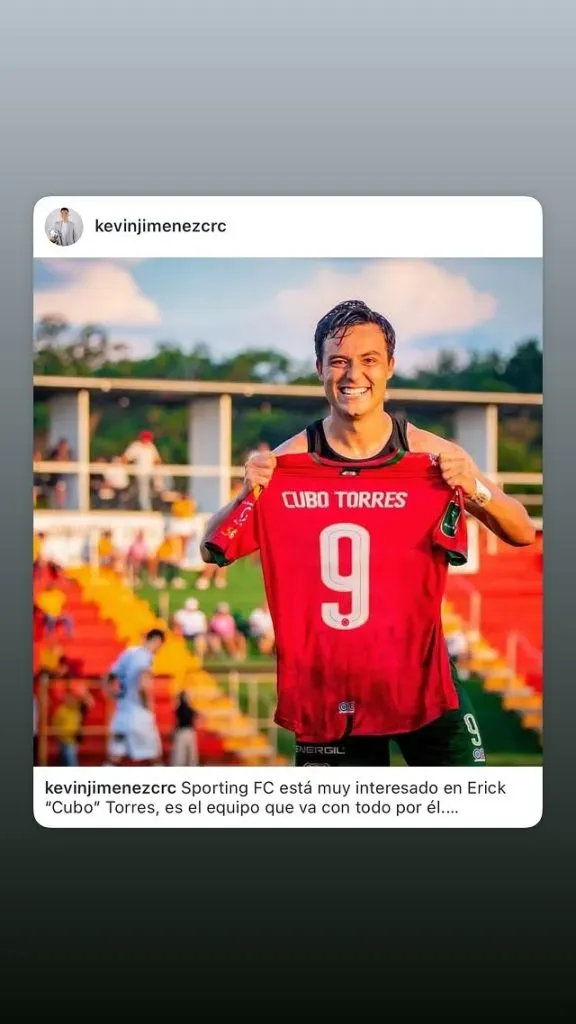Tap the caption text about Sporting FC

pyautogui.click(x=275, y=797)
